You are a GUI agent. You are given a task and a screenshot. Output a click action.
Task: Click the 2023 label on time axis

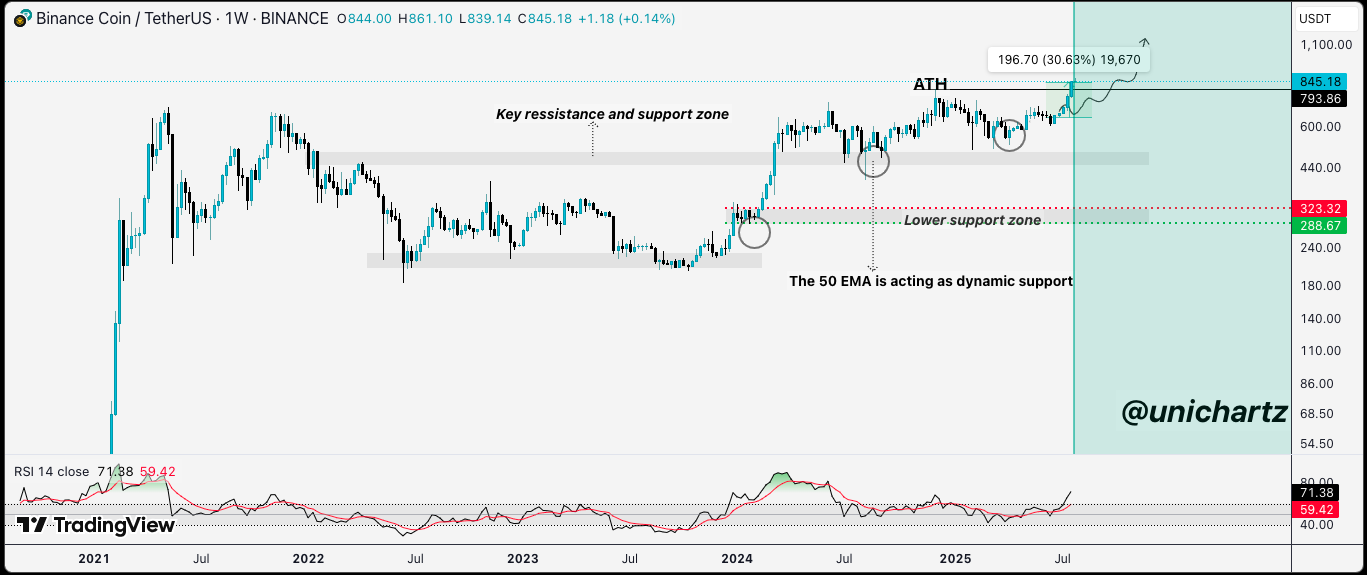tap(525, 558)
